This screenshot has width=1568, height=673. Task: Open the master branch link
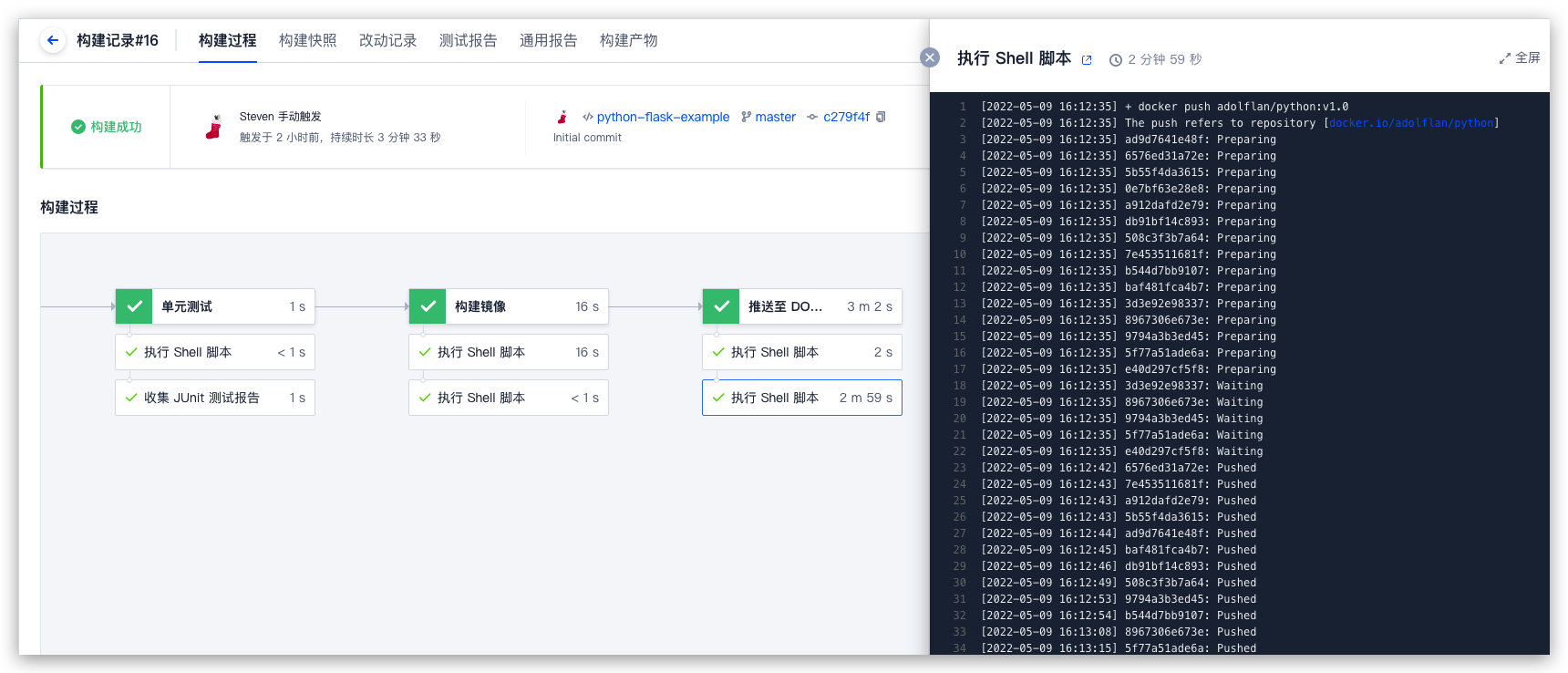pos(776,117)
